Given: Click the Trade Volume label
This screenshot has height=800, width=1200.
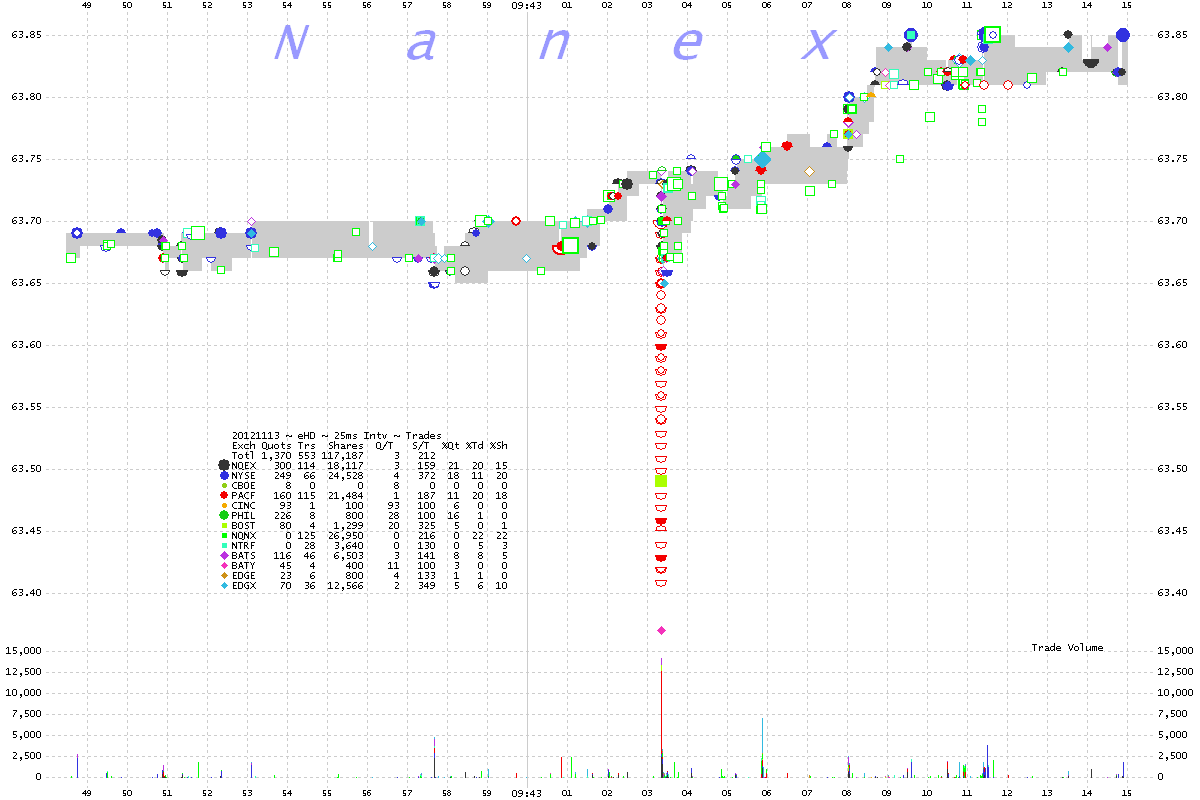Looking at the screenshot, I should tap(1067, 648).
